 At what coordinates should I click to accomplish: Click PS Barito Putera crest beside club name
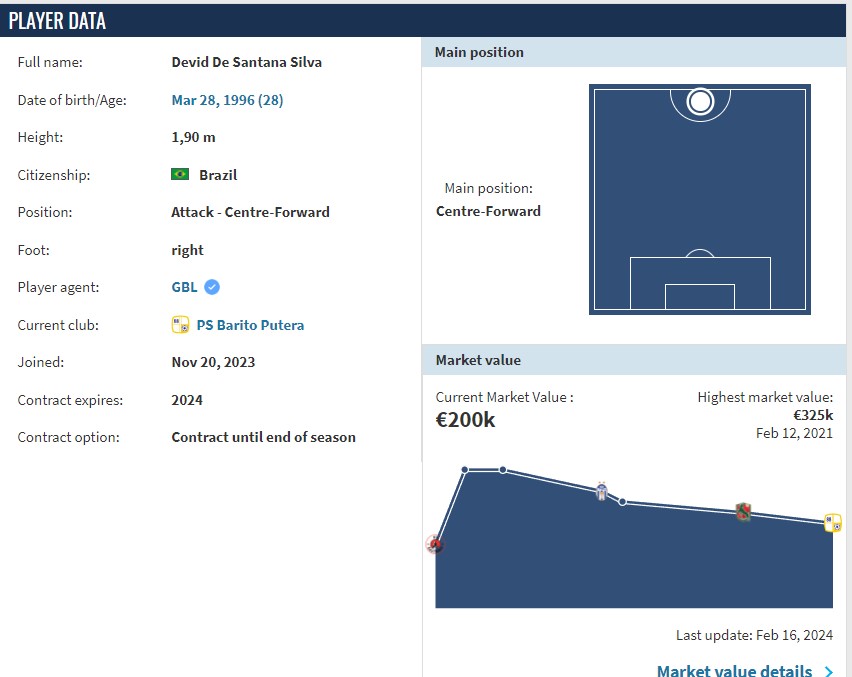coord(180,325)
